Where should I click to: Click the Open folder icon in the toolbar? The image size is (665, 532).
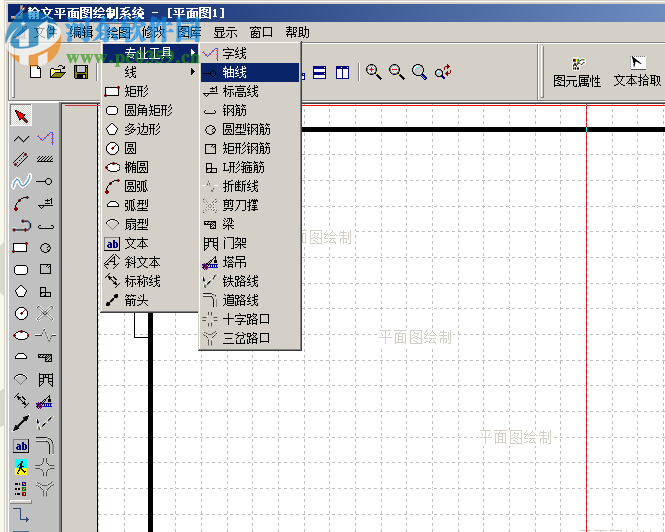tap(58, 72)
